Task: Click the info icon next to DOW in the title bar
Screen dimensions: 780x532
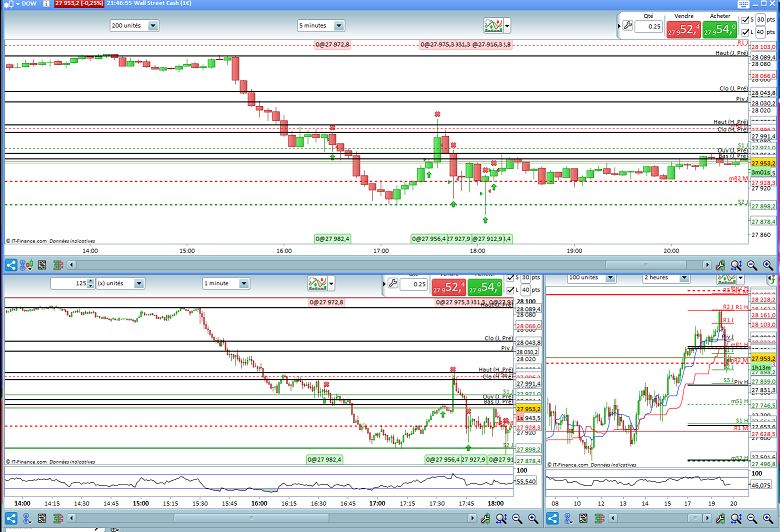Action: pos(46,3)
